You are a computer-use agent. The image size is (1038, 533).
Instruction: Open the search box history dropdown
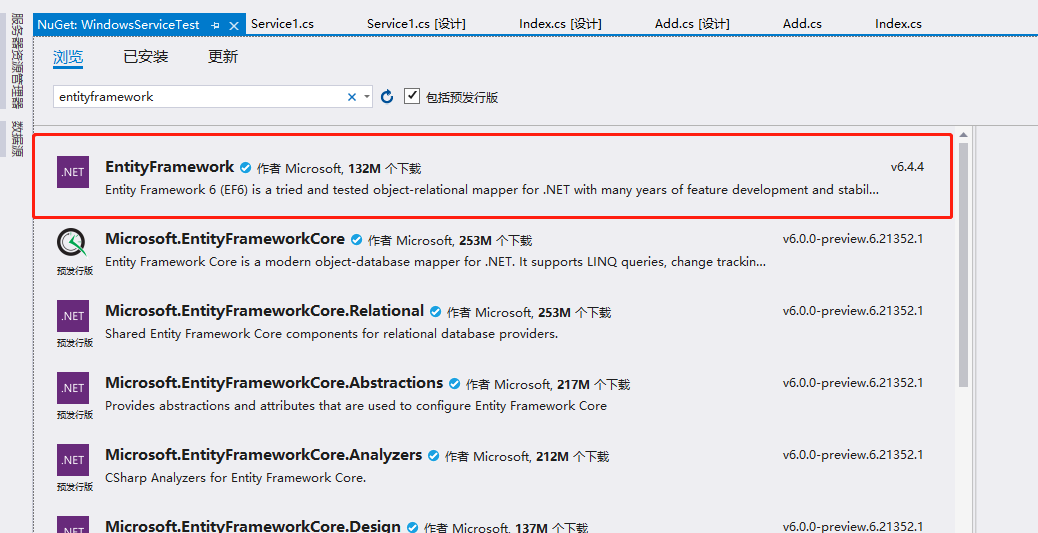click(x=367, y=97)
